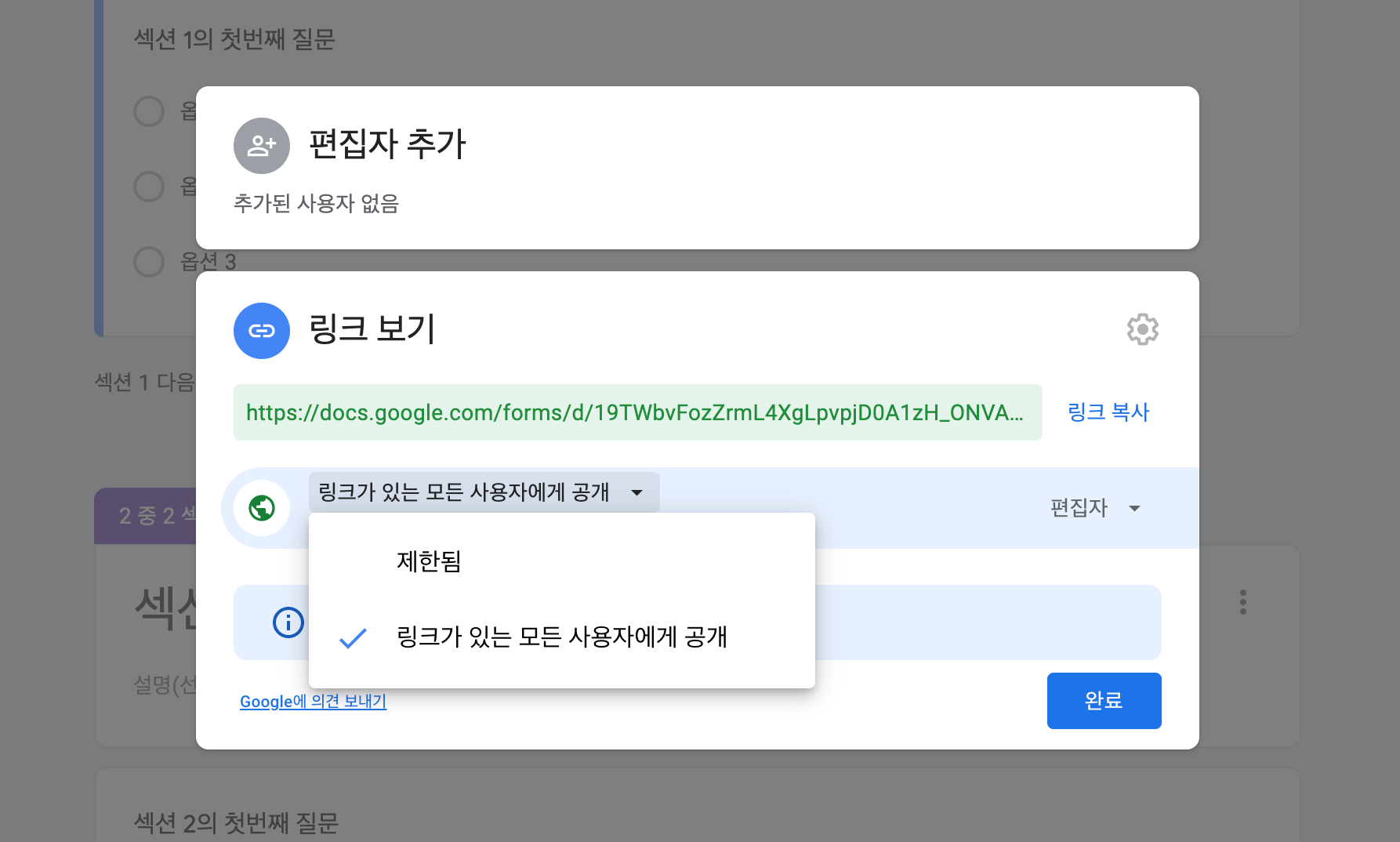Viewport: 1400px width, 842px height.
Task: Click the 편집자 추가 heading
Action: [x=387, y=144]
